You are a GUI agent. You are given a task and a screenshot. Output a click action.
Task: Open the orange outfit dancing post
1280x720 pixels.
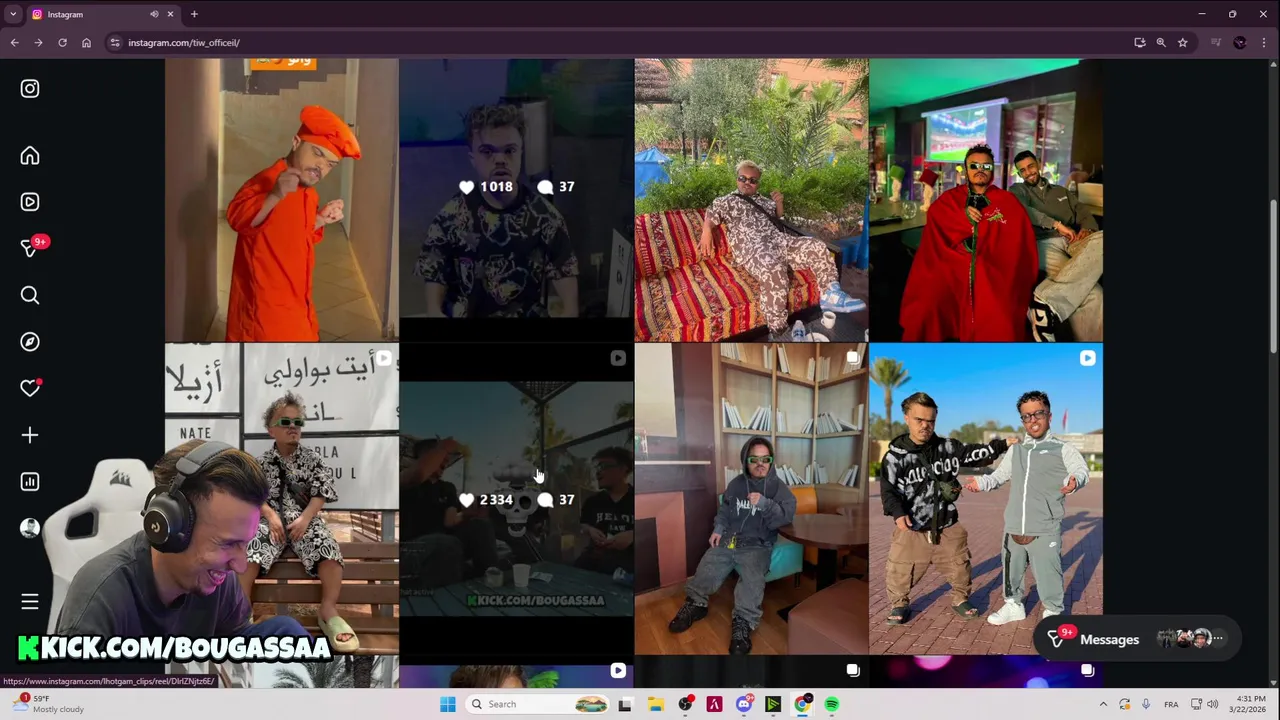281,200
